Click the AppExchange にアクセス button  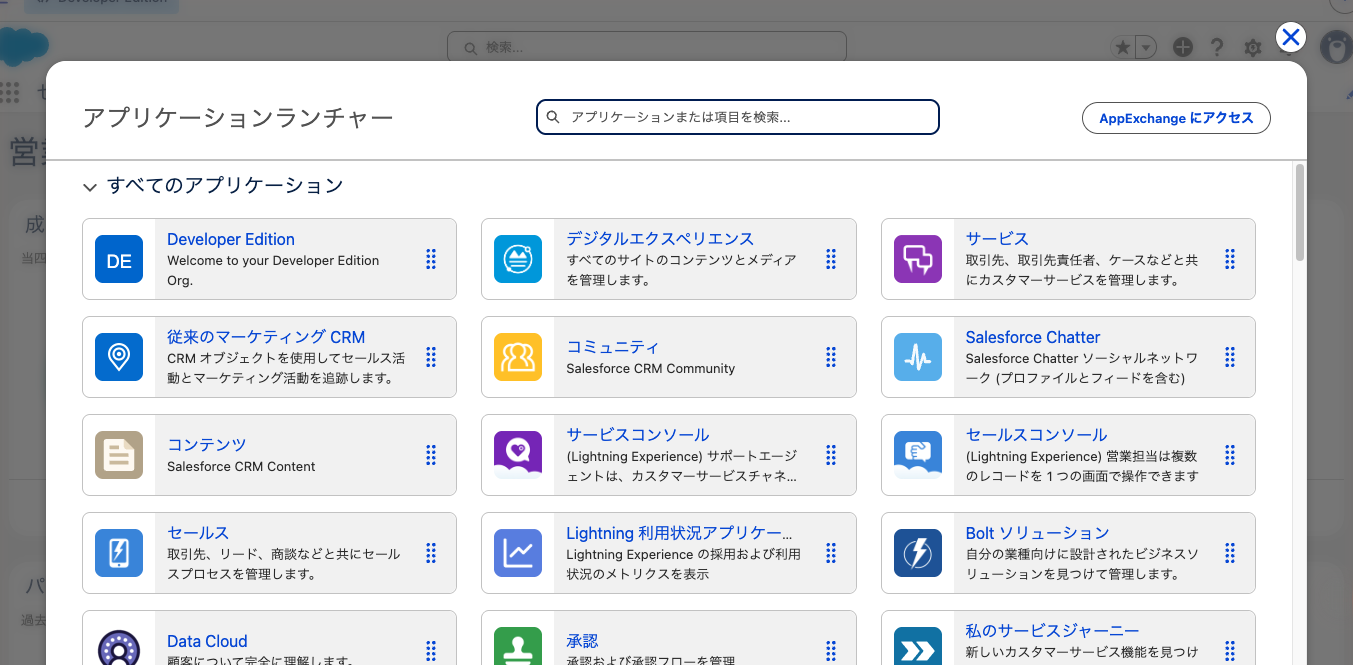[1176, 118]
